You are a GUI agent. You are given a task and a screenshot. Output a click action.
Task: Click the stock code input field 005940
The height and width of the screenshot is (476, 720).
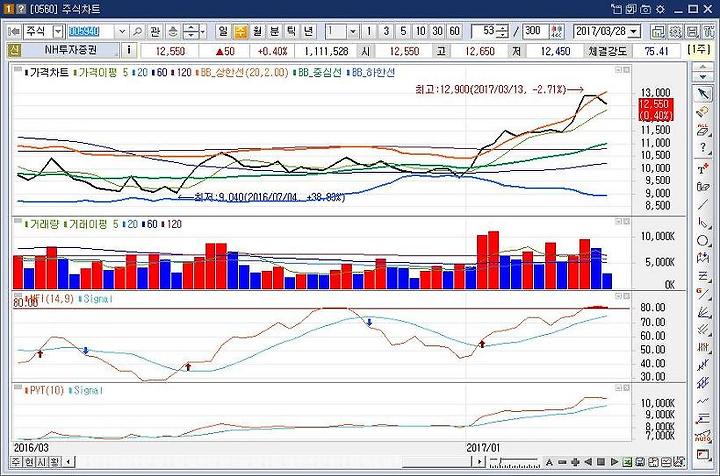(90, 31)
